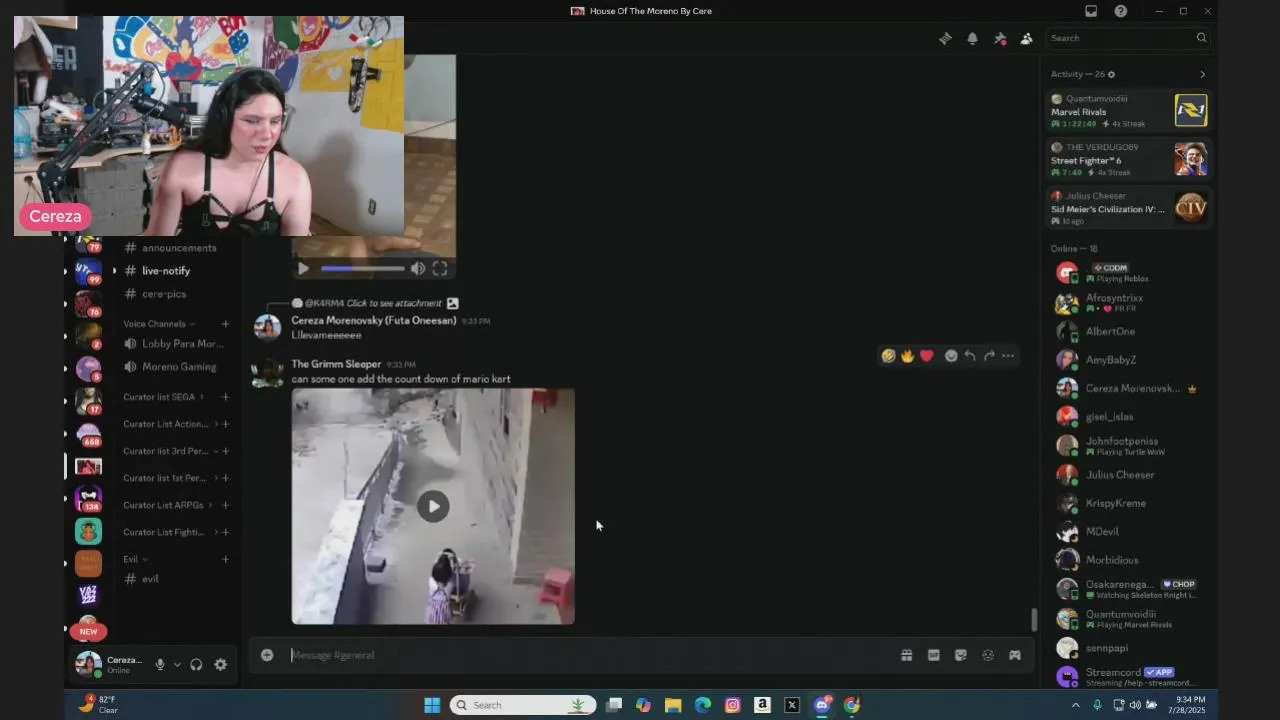Expand Curator list 1st Per... category

pyautogui.click(x=168, y=478)
